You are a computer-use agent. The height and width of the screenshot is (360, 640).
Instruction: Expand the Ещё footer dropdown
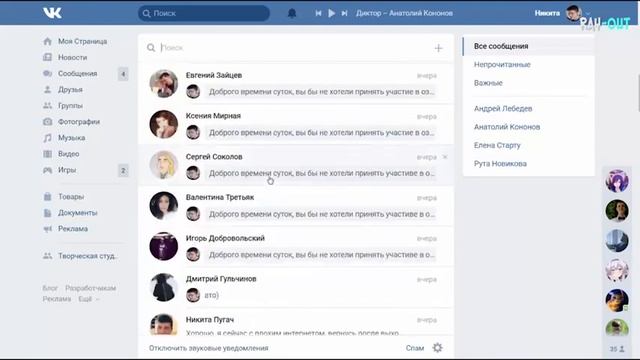(x=89, y=299)
